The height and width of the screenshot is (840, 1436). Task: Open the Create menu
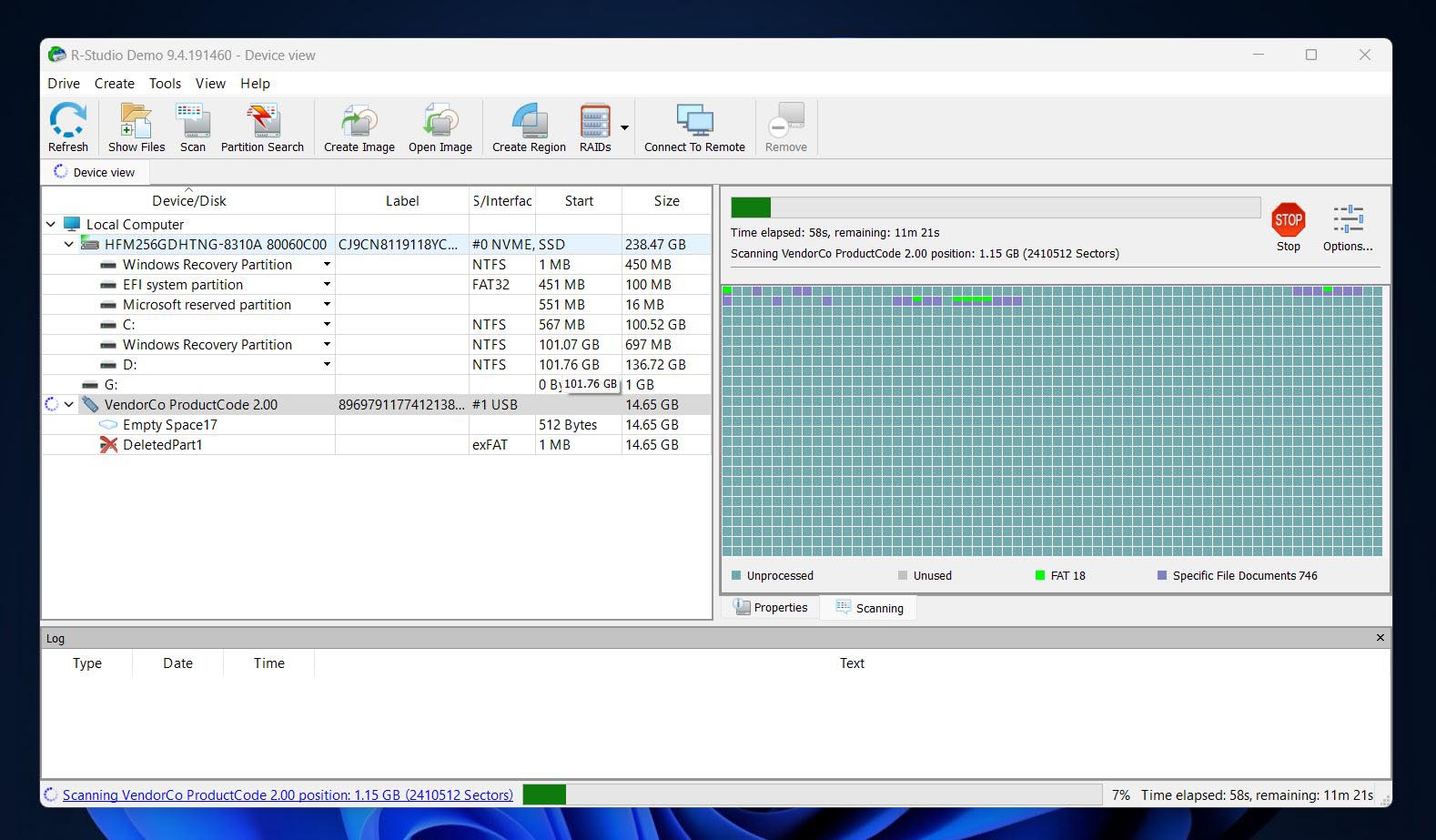pyautogui.click(x=114, y=83)
